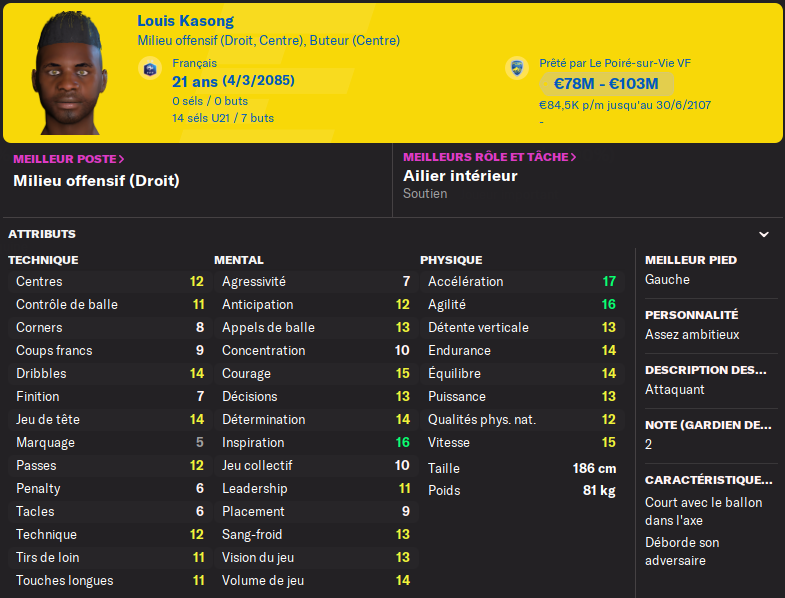Screen dimensions: 785x598
Task: Click the Français nationality link
Action: [194, 63]
